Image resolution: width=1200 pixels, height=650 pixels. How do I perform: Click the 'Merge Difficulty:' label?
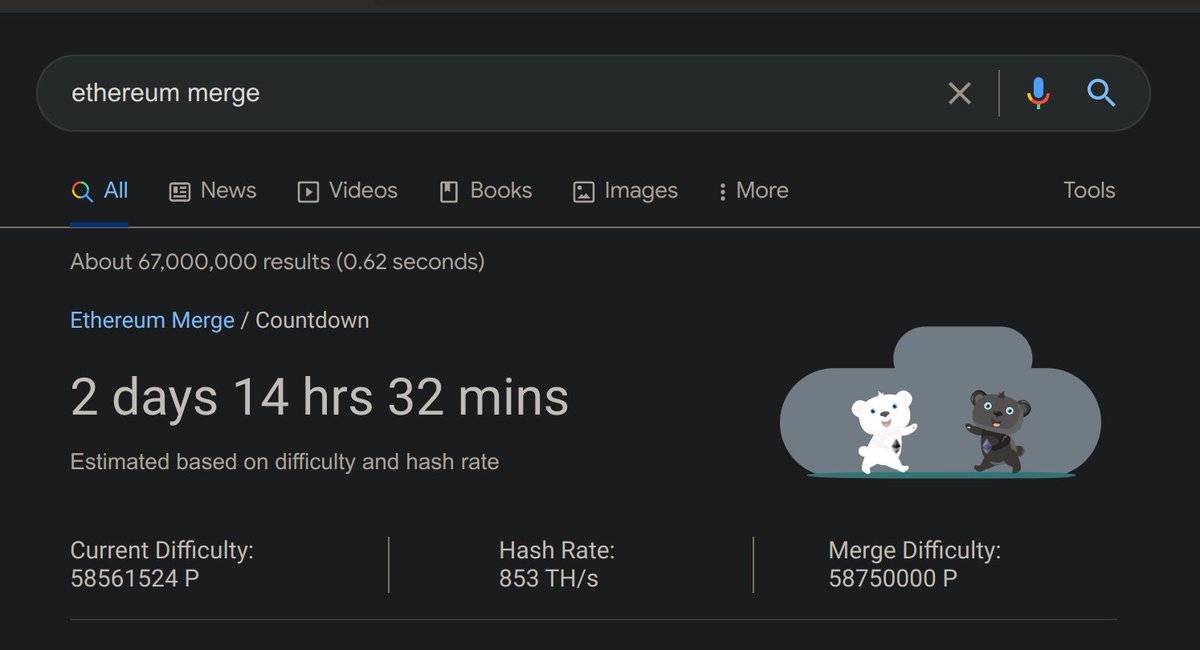point(915,550)
